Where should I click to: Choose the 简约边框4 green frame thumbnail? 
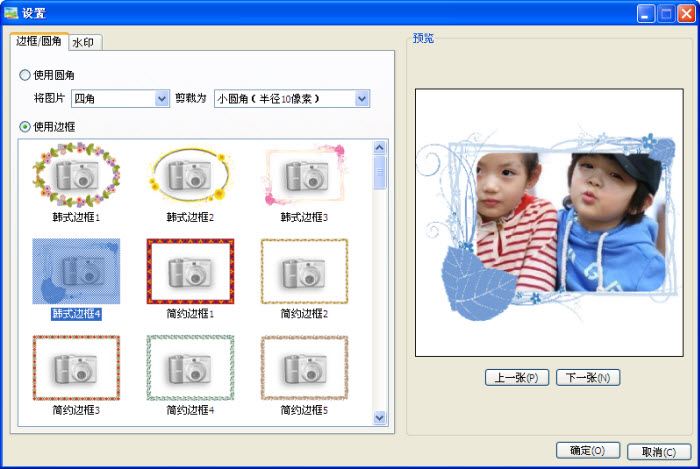coord(191,368)
